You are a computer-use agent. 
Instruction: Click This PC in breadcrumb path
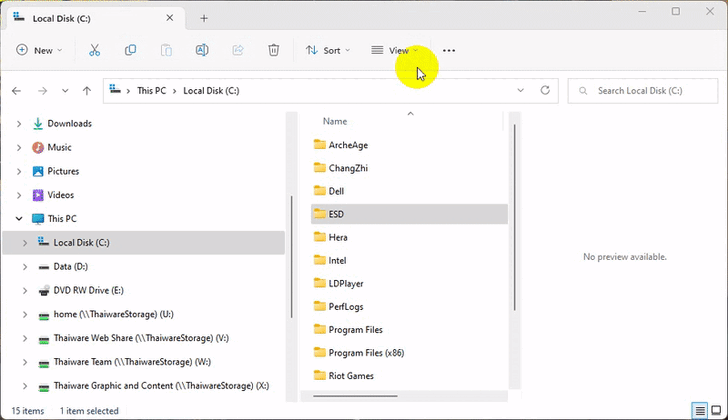[x=151, y=90]
